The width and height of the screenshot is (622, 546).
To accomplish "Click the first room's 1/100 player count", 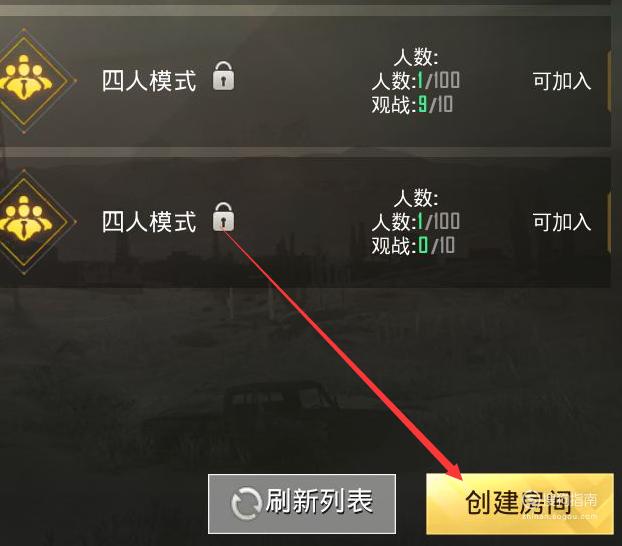I will (x=415, y=81).
